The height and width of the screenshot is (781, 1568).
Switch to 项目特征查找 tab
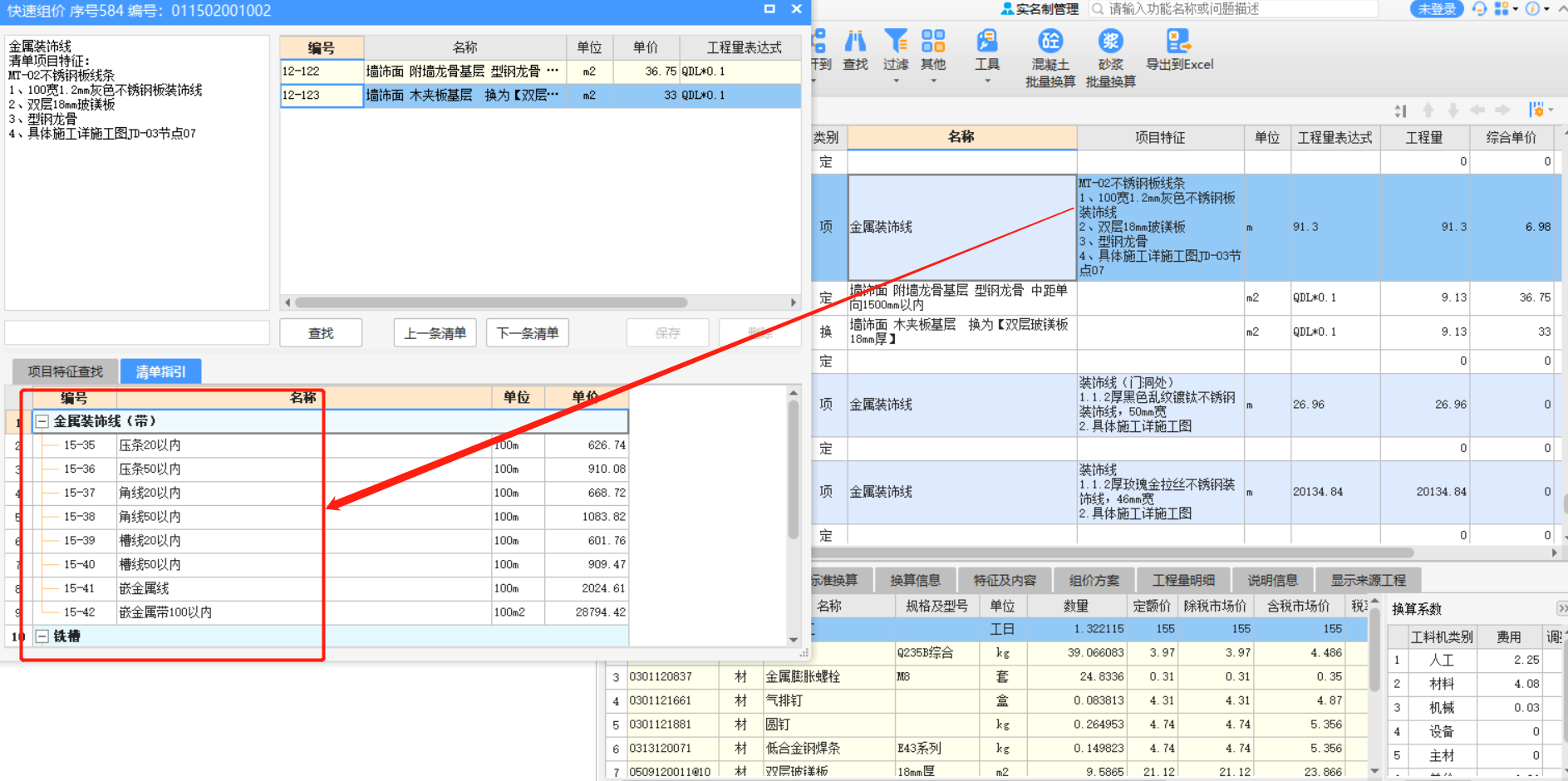[66, 371]
